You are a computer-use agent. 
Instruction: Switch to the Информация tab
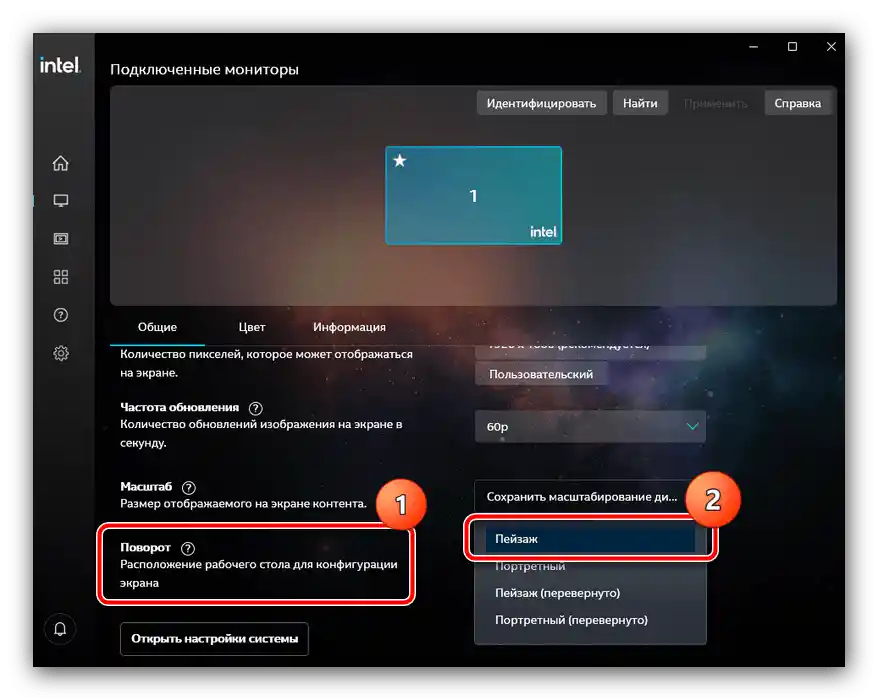349,327
